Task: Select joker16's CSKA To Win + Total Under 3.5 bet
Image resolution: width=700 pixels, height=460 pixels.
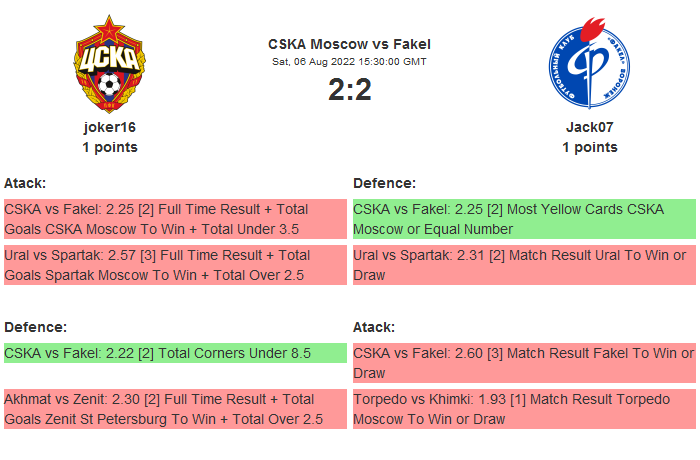Action: tap(175, 219)
